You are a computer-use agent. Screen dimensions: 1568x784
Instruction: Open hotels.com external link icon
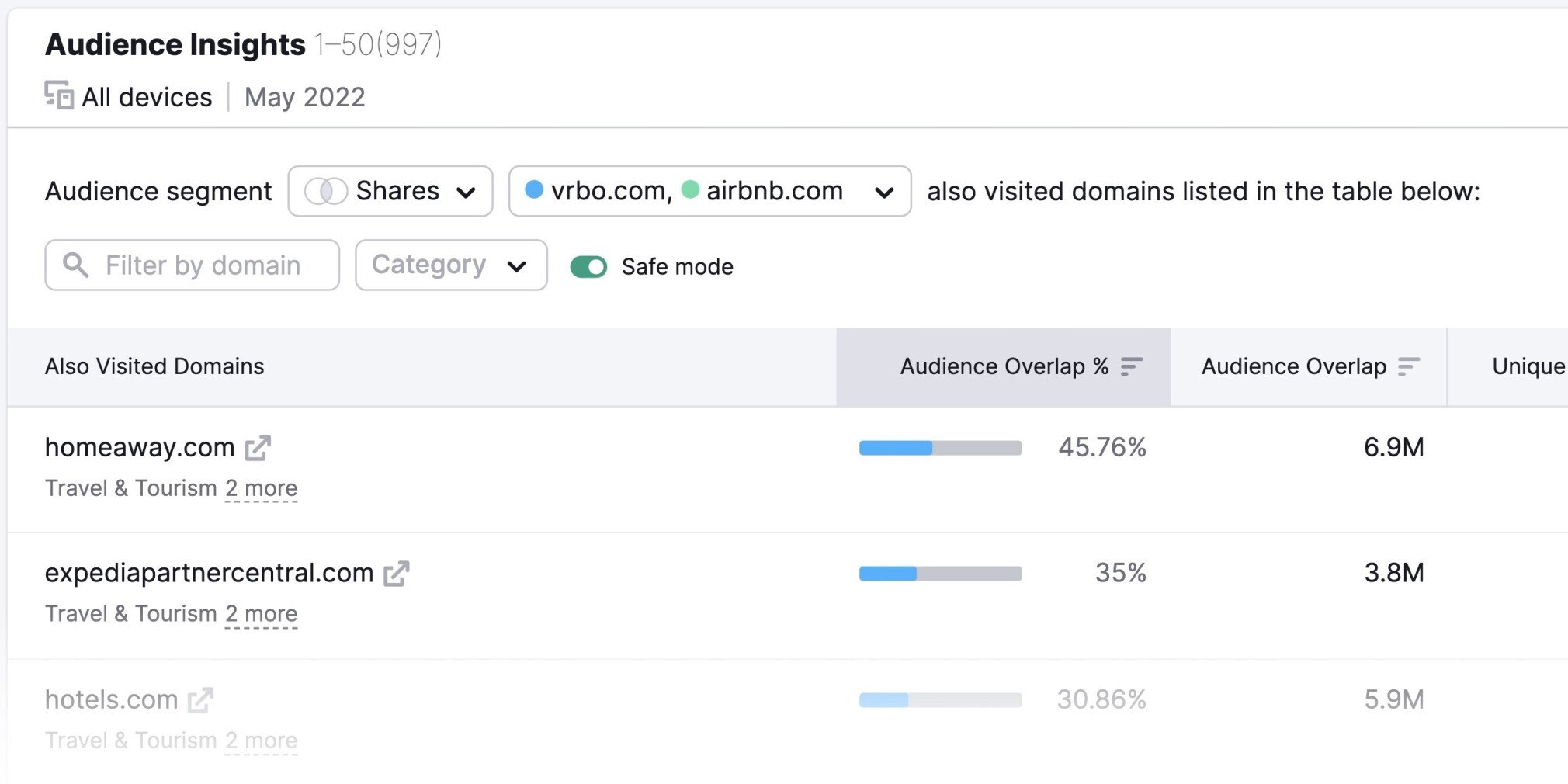pyautogui.click(x=200, y=700)
